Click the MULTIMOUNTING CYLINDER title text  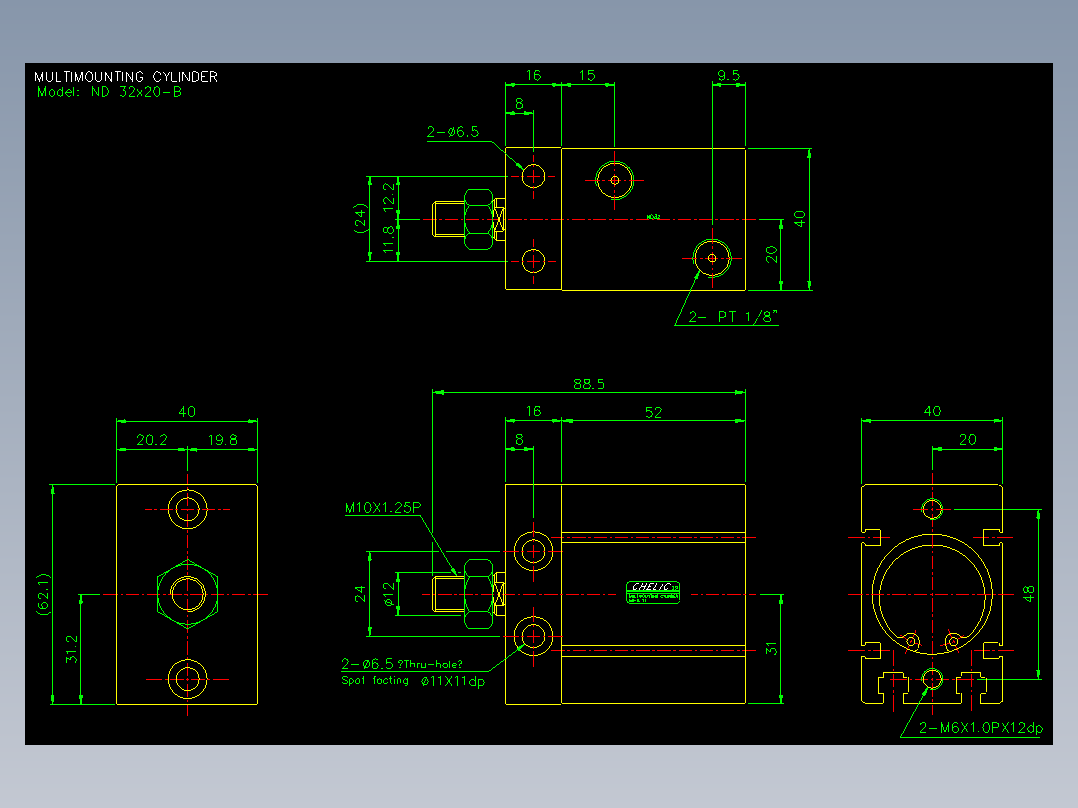click(x=126, y=76)
